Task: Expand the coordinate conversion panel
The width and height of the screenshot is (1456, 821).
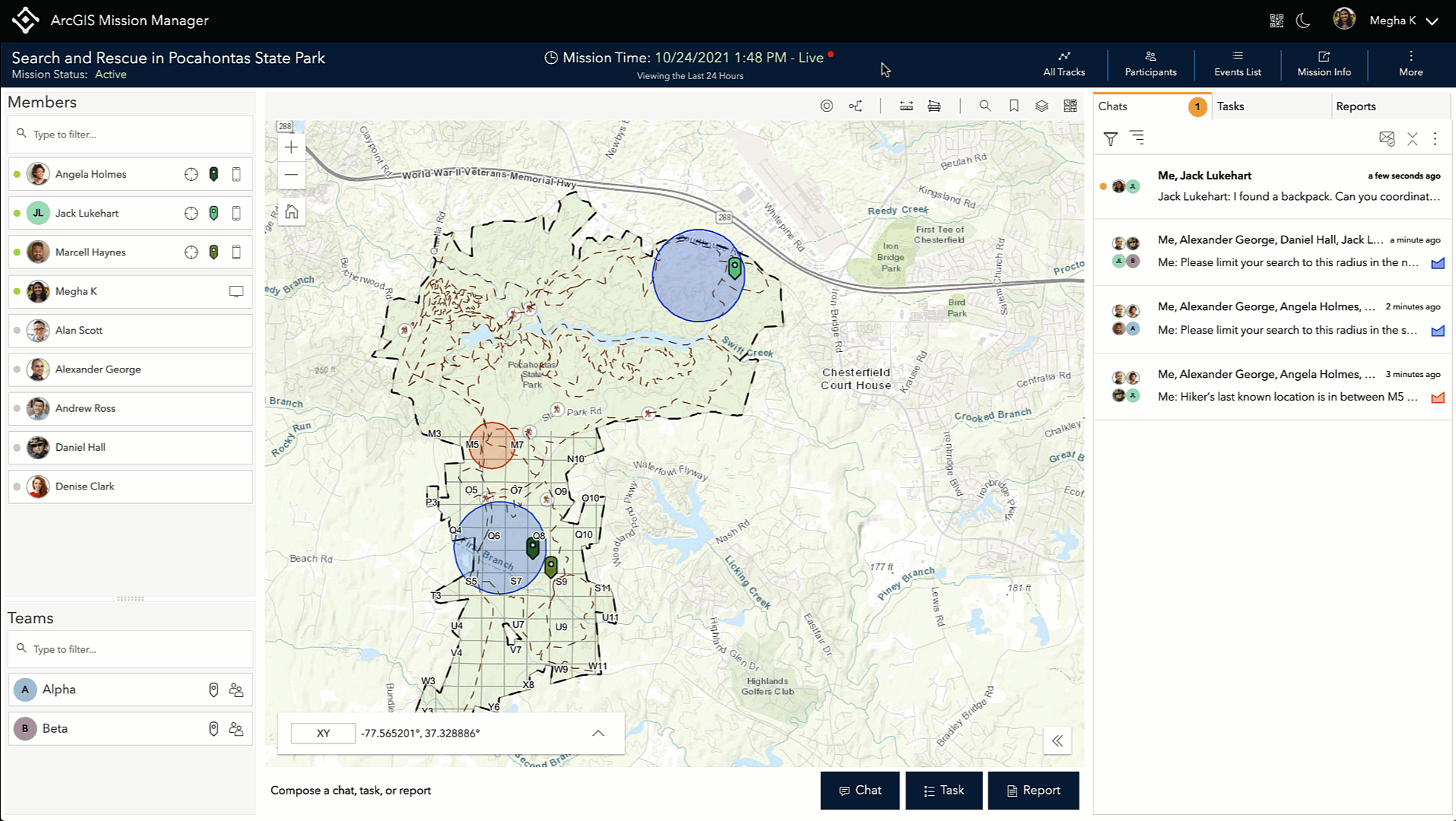Action: pyautogui.click(x=598, y=734)
